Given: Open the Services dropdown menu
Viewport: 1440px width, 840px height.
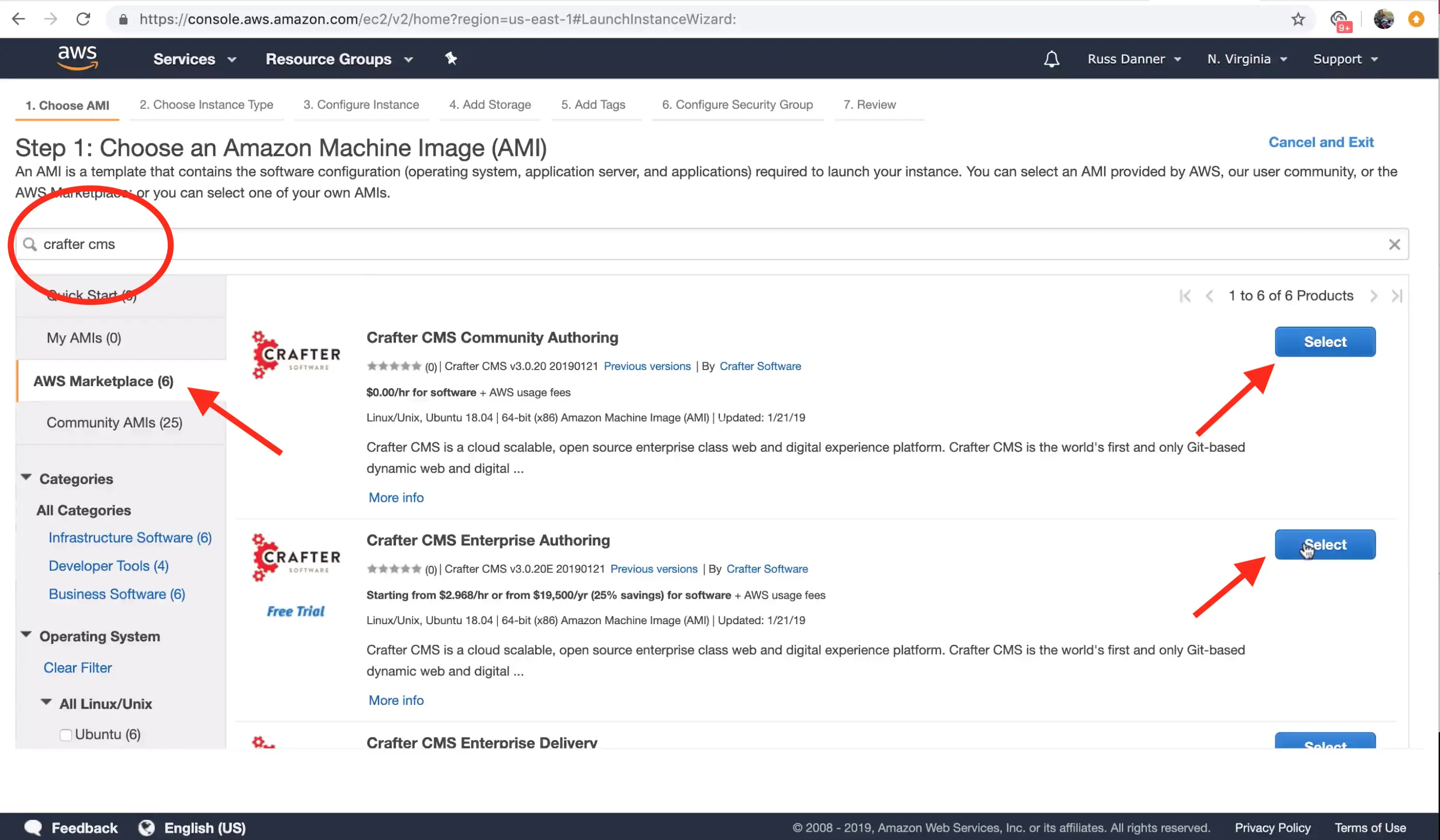Looking at the screenshot, I should tap(194, 59).
